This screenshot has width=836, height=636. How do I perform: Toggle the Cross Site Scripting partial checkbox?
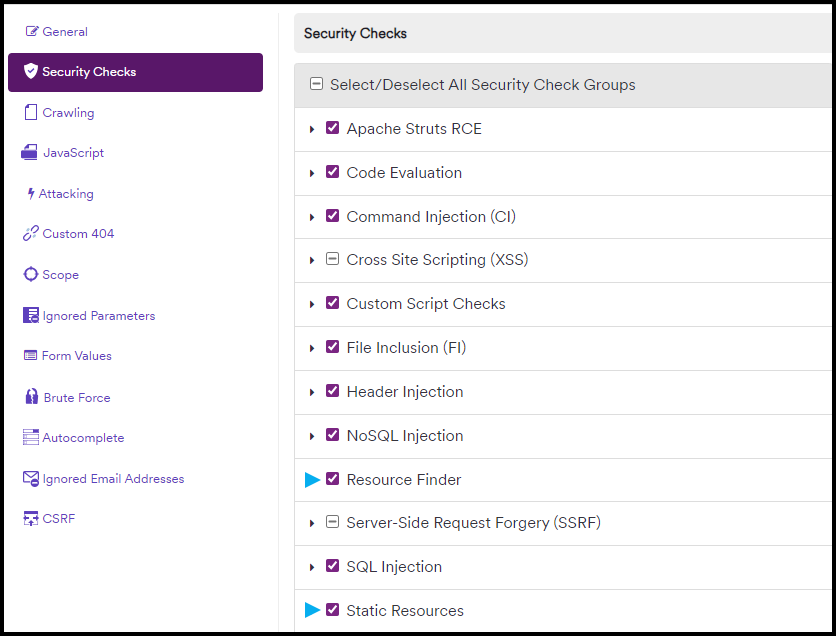click(x=332, y=259)
